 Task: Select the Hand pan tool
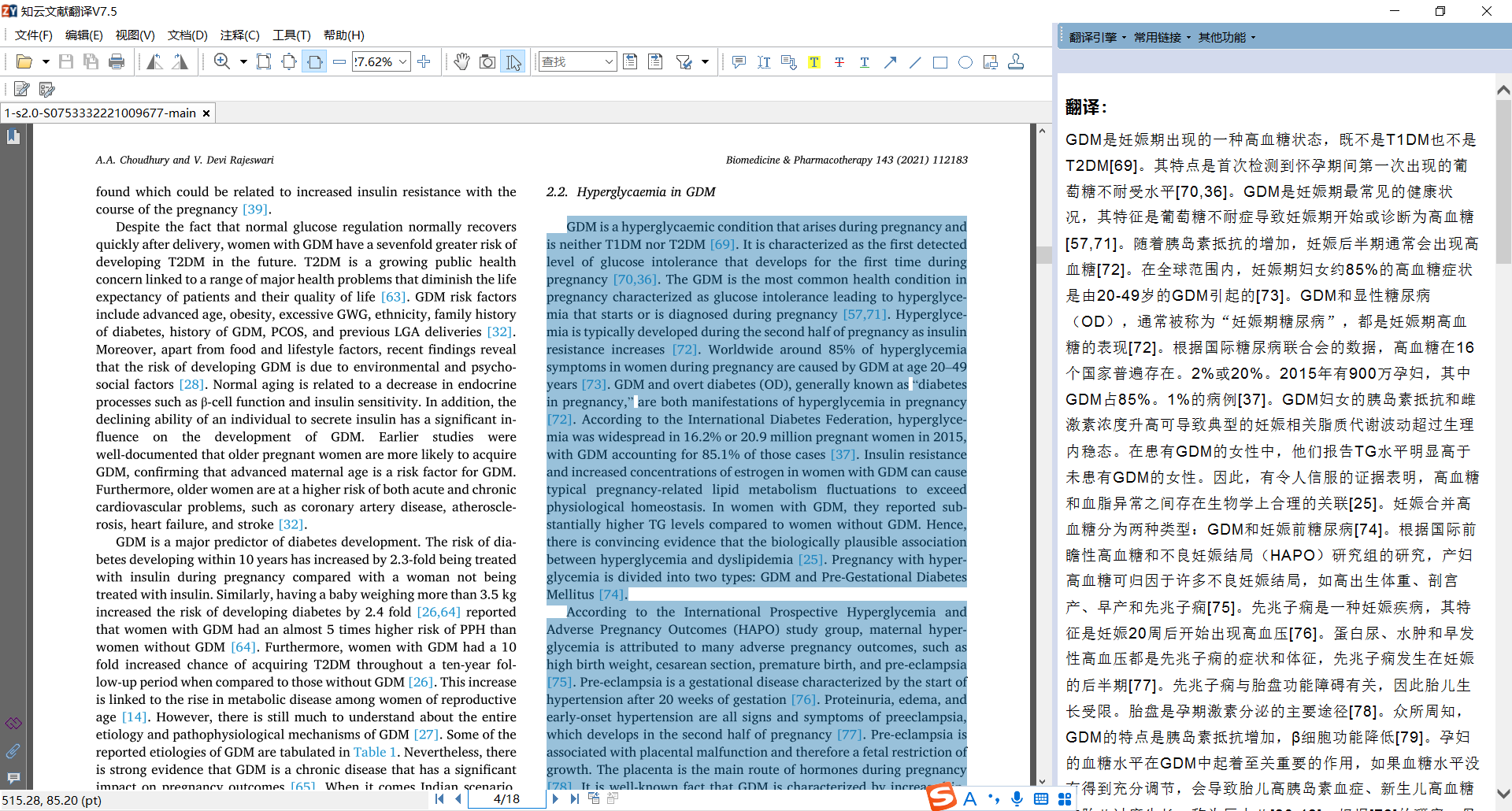462,61
